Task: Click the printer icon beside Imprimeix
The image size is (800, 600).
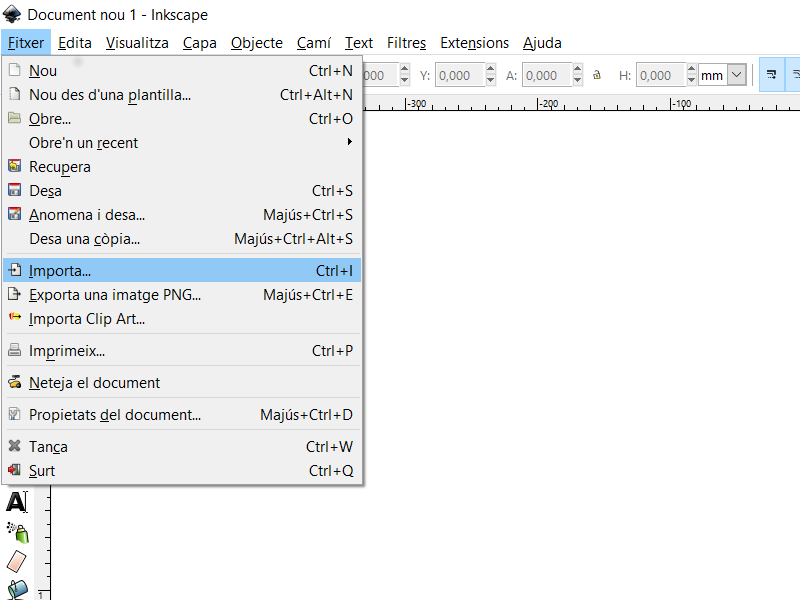Action: 15,350
